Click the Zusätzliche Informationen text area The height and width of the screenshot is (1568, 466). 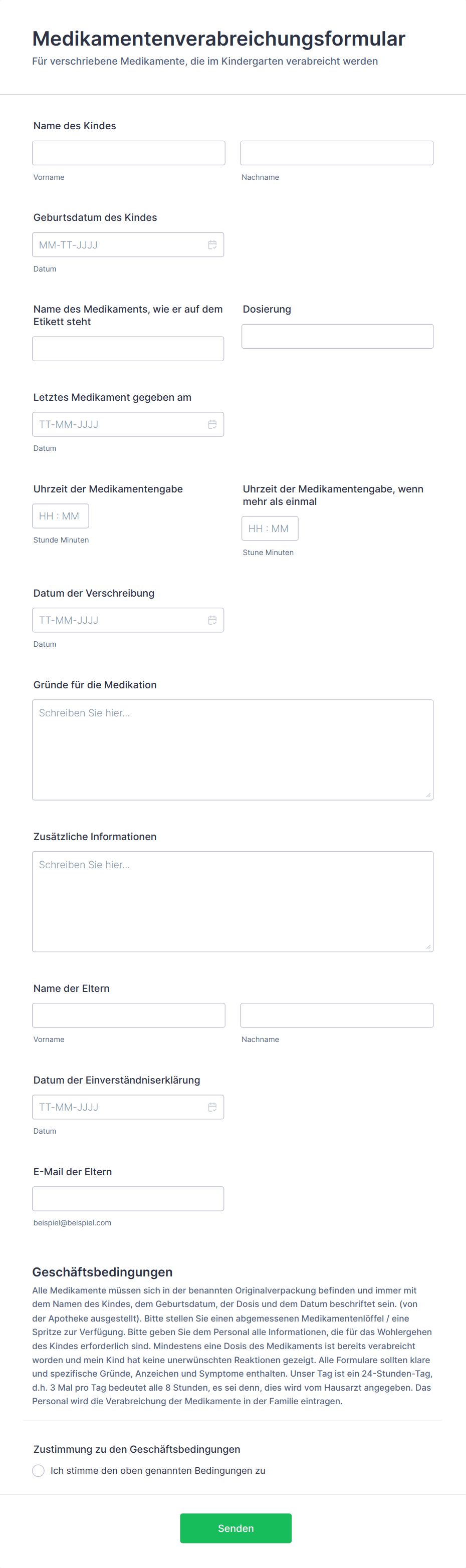[232, 902]
